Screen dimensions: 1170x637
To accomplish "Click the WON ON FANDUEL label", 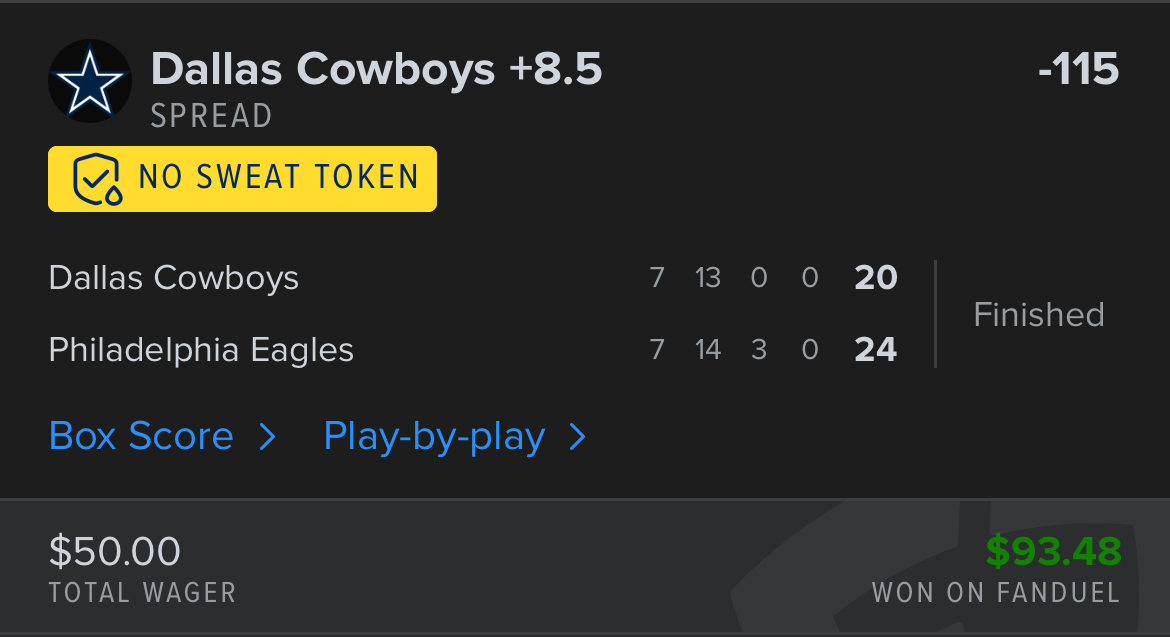I will pyautogui.click(x=995, y=592).
